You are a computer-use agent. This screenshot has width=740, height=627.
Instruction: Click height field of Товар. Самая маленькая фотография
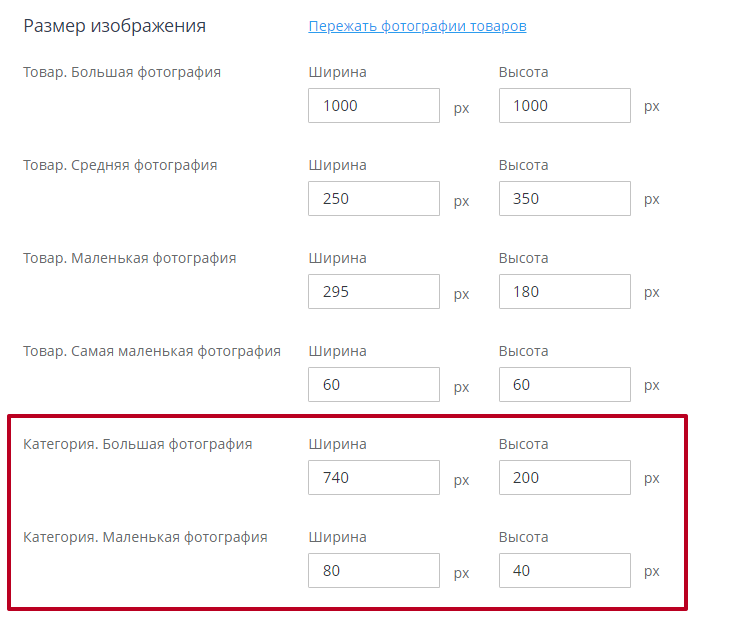pos(564,385)
